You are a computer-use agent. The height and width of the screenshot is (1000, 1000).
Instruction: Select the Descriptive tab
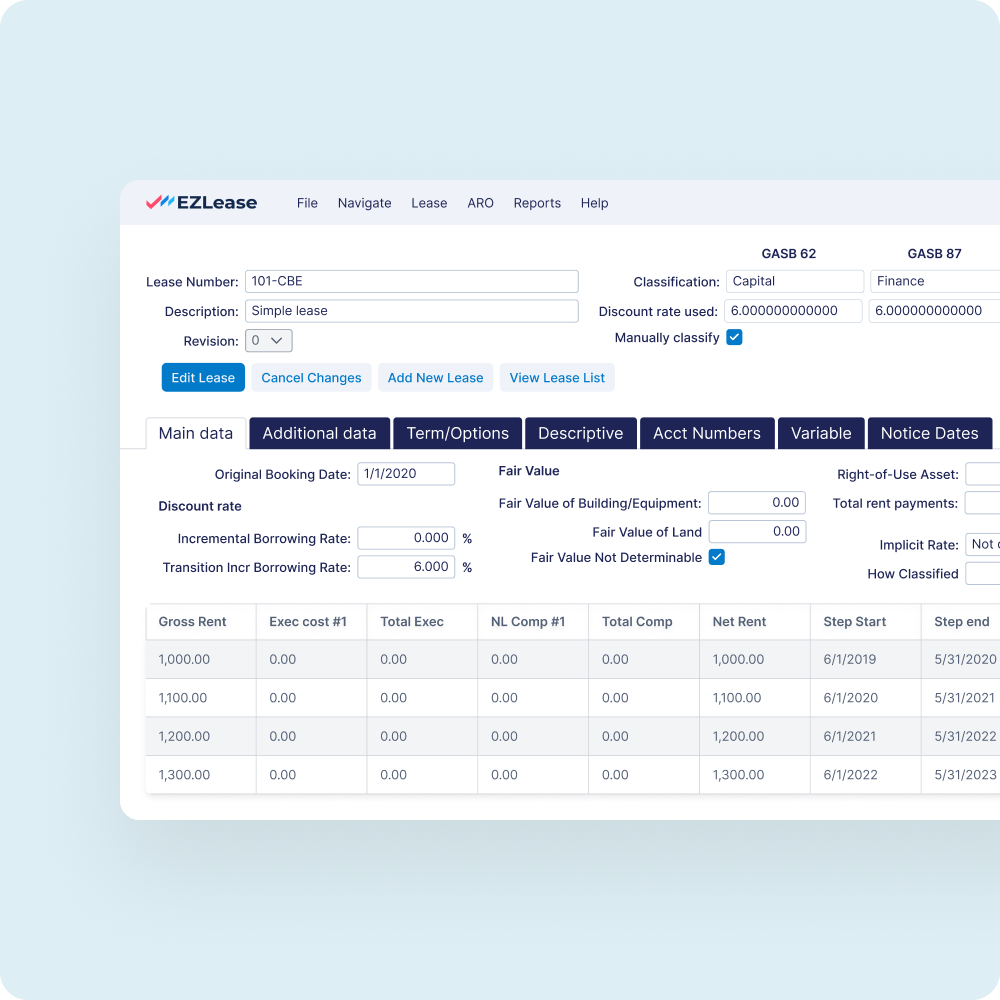click(580, 433)
